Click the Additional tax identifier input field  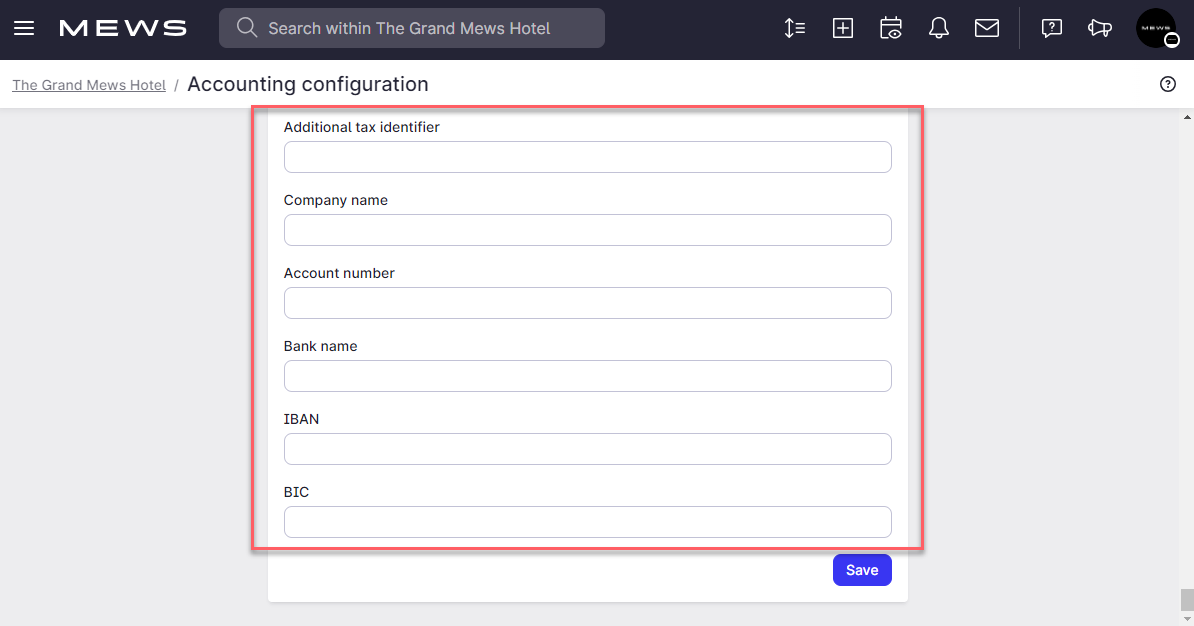(x=587, y=156)
